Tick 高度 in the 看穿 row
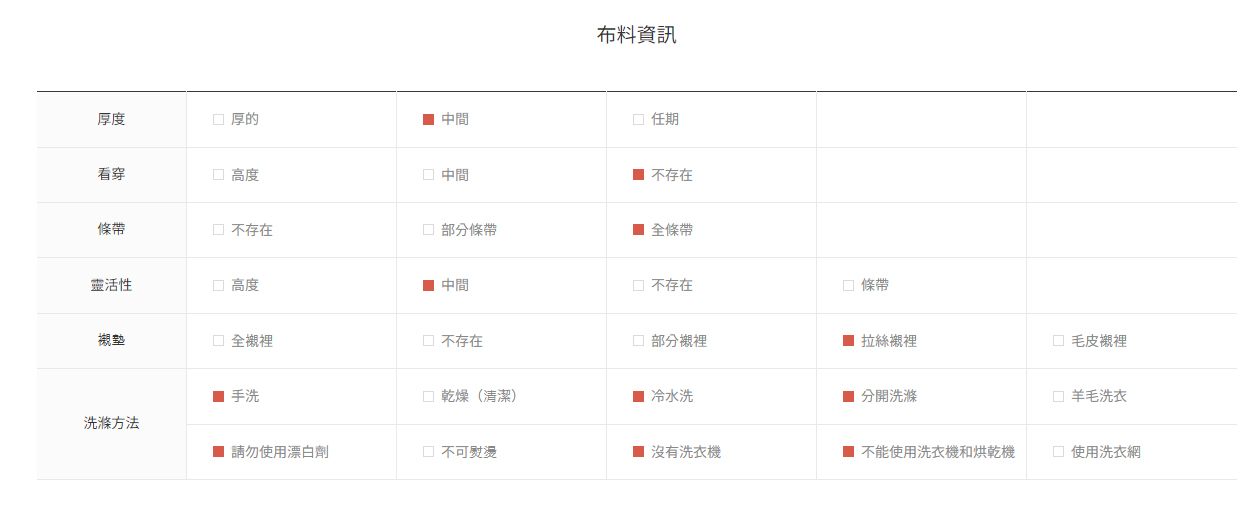This screenshot has height=512, width=1241. (x=218, y=175)
